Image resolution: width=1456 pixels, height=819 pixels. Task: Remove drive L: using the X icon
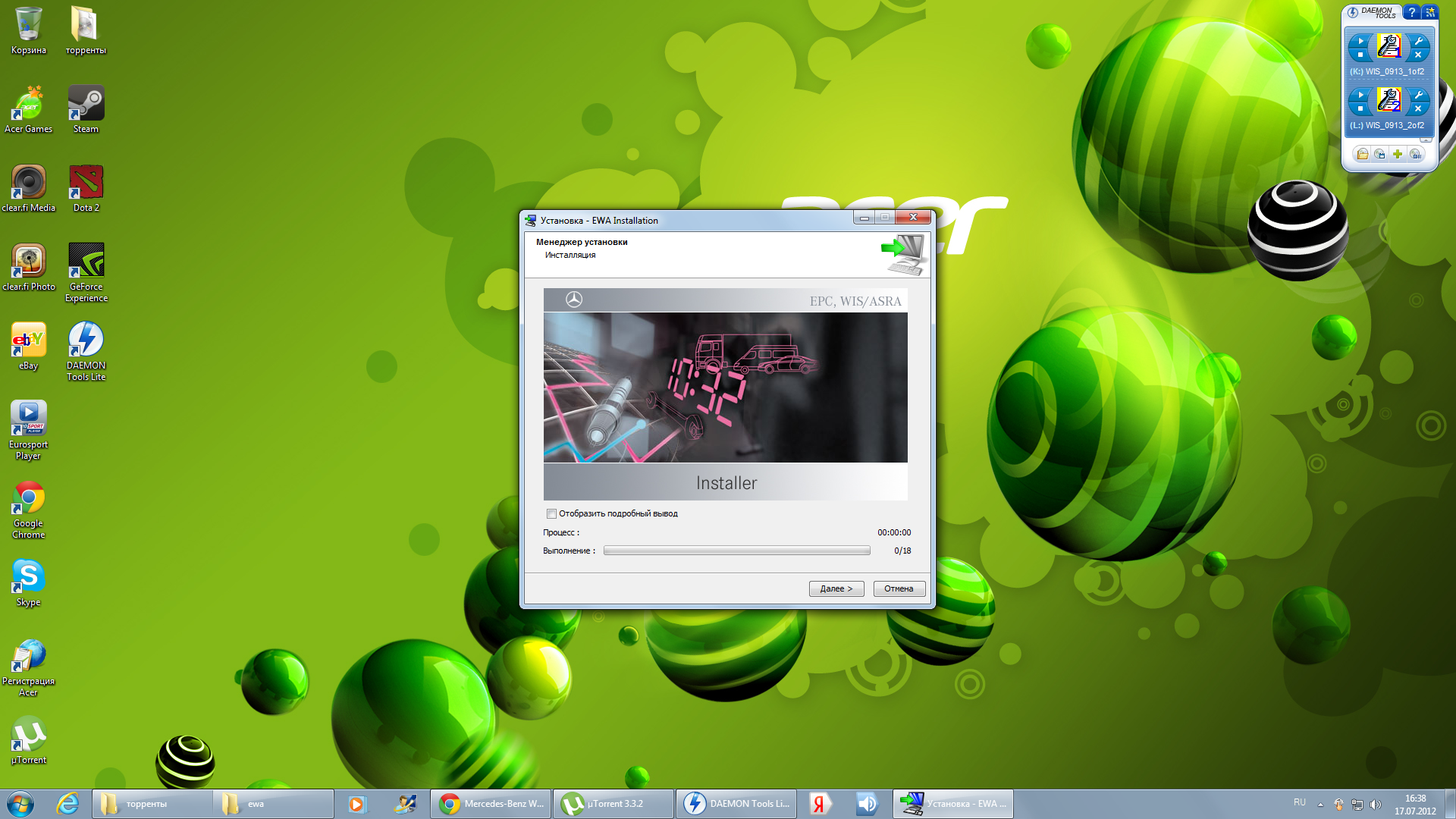click(x=1418, y=108)
